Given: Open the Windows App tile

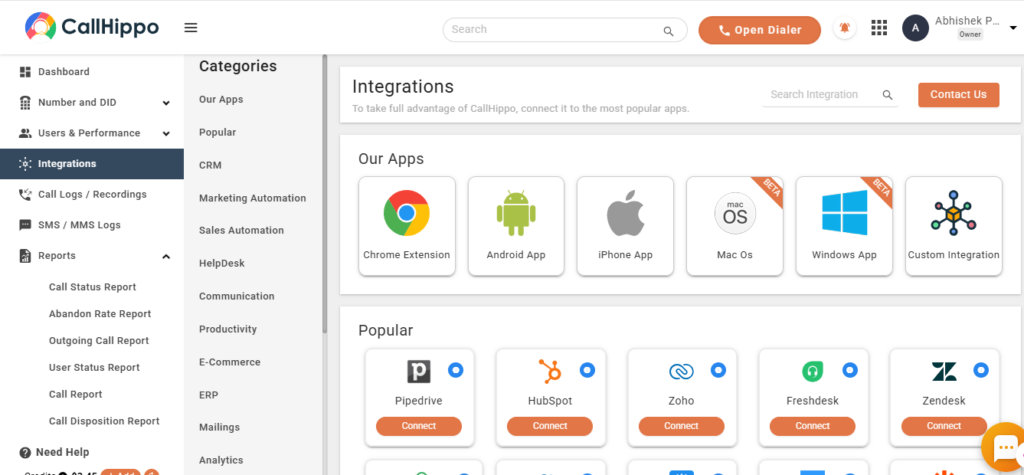Looking at the screenshot, I should 844,225.
